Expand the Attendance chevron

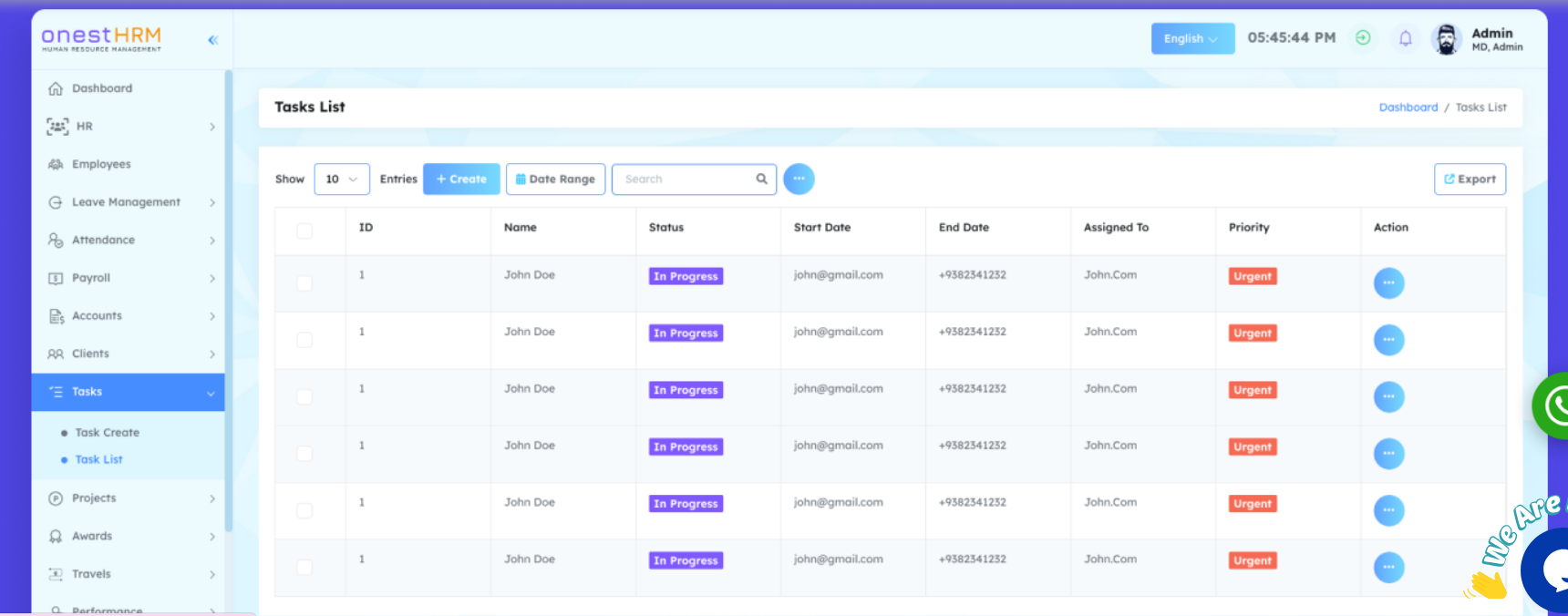[211, 241]
